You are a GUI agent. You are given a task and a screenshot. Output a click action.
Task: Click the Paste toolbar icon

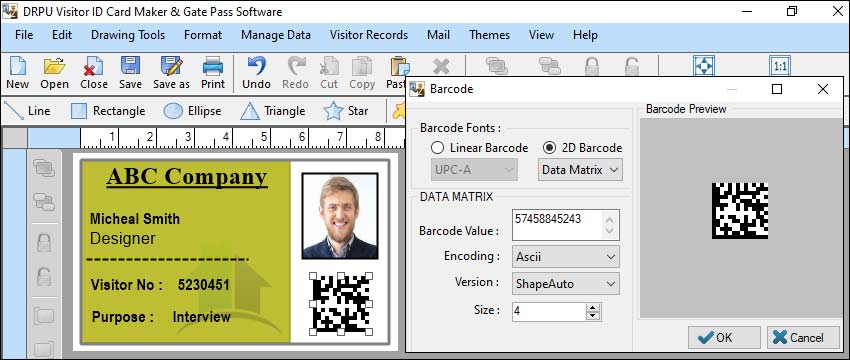pyautogui.click(x=399, y=66)
